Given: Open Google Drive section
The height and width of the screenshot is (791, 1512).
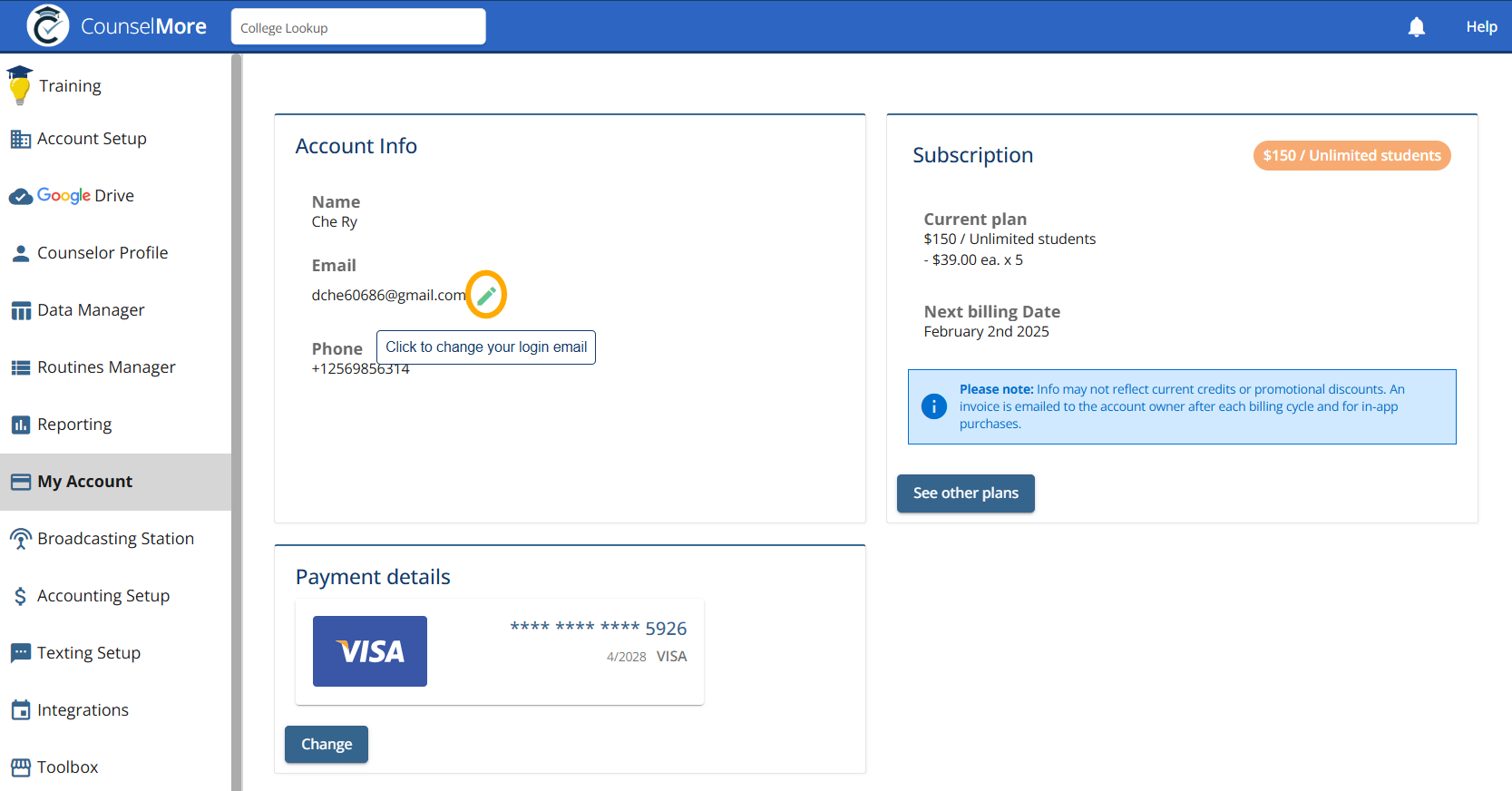Looking at the screenshot, I should [x=115, y=196].
